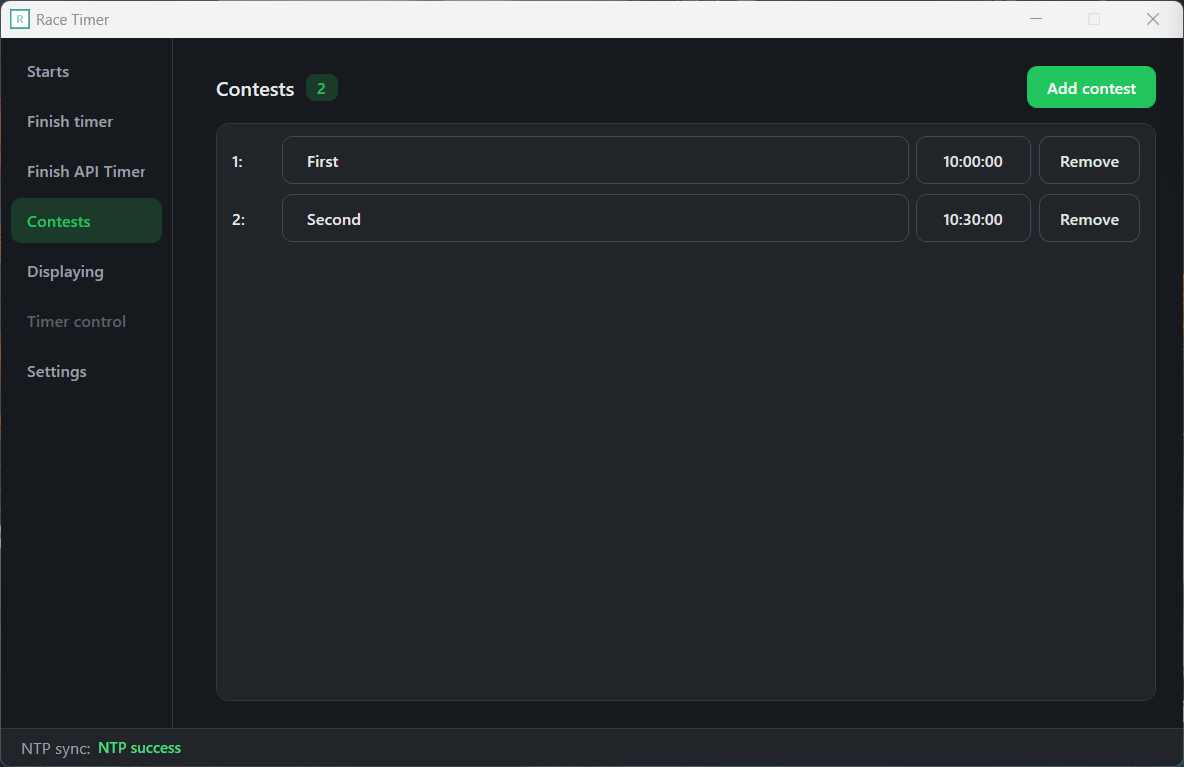Click the Contests page heading
The image size is (1184, 767).
coord(255,89)
